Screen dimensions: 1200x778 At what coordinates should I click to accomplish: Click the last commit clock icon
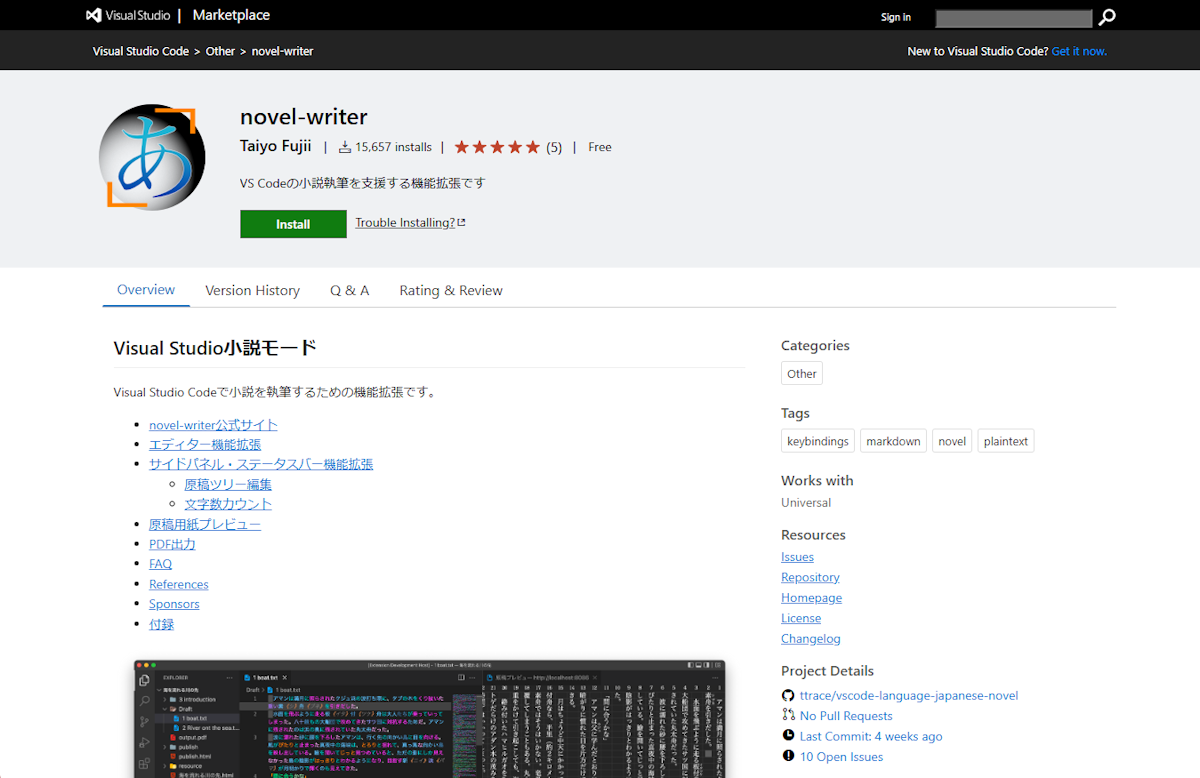pos(788,736)
